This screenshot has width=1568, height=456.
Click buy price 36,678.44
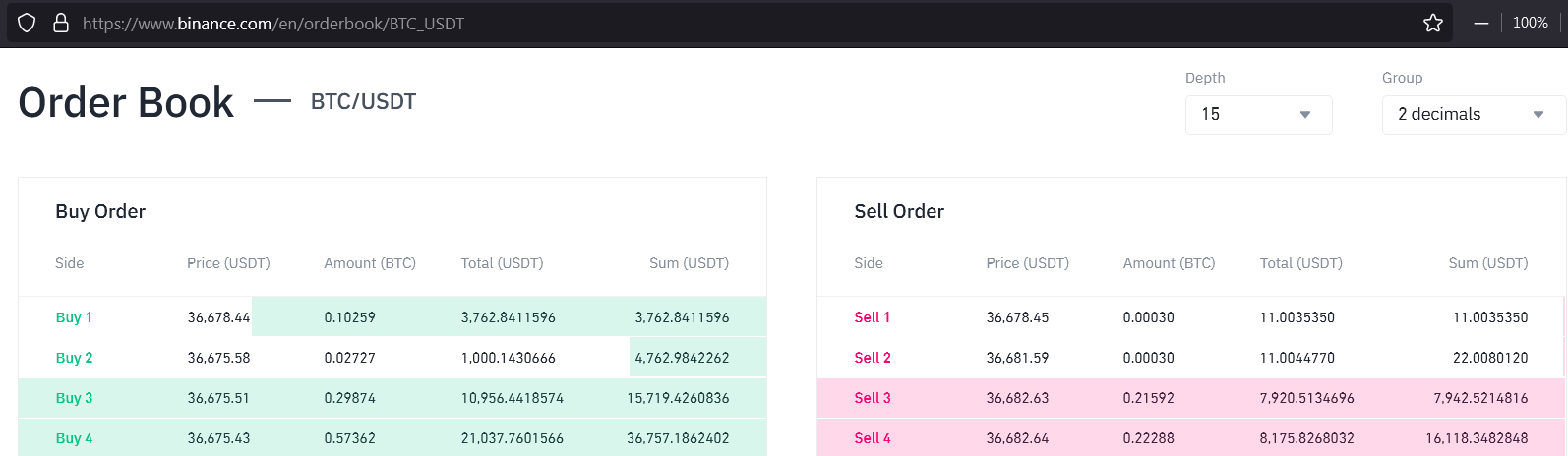point(218,317)
